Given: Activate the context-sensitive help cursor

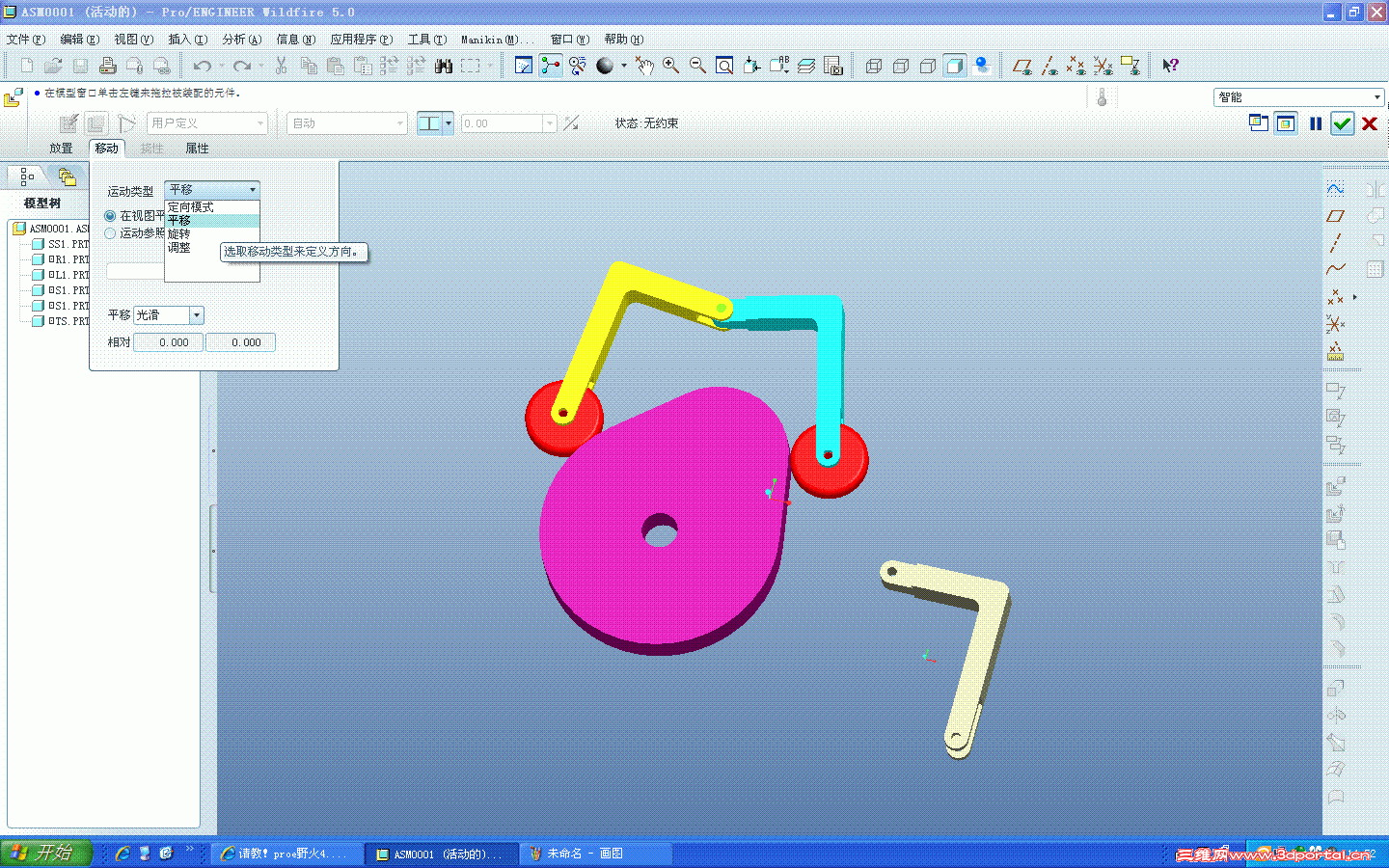Looking at the screenshot, I should (x=1170, y=66).
